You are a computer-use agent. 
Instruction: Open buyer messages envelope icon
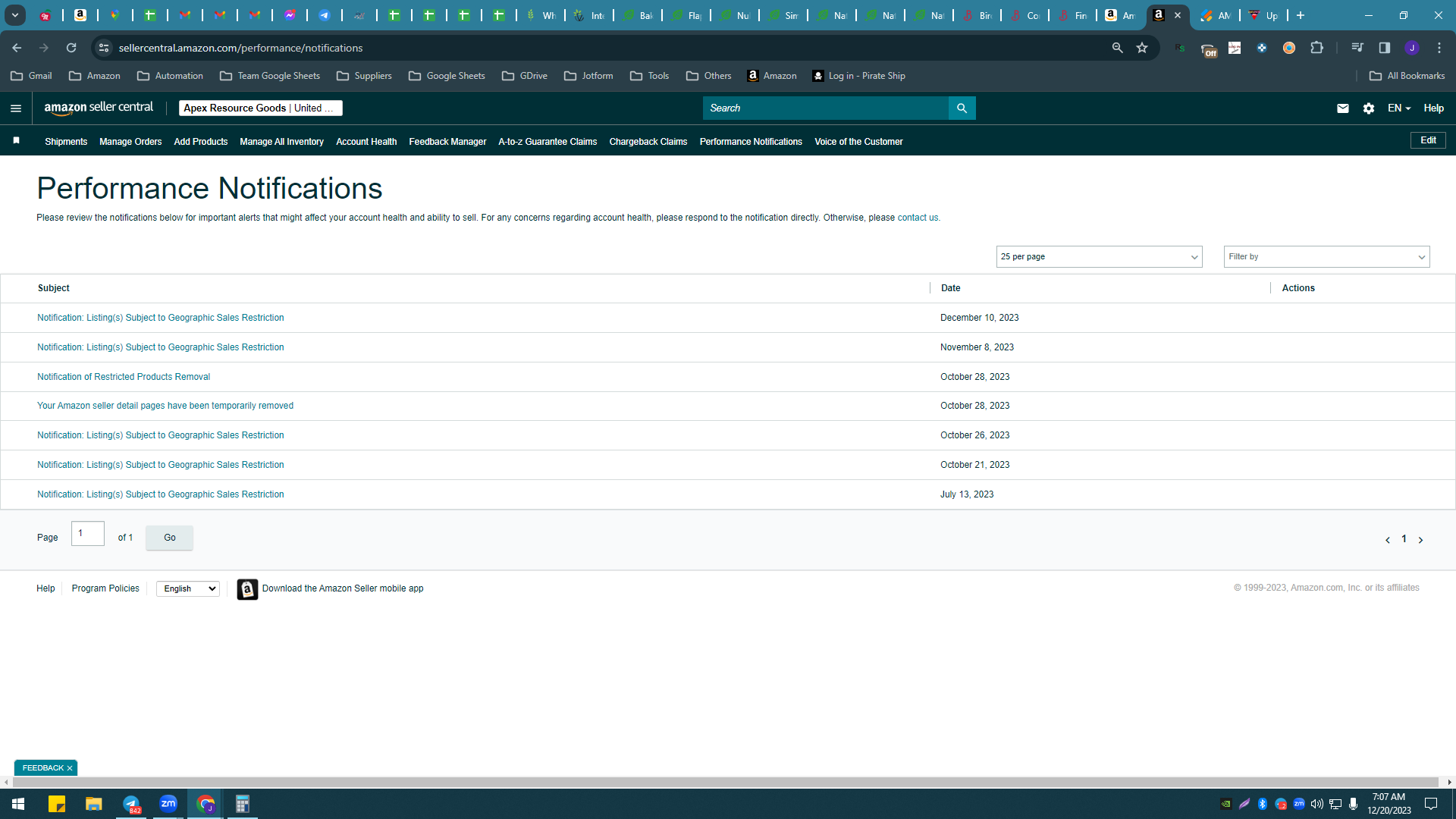point(1343,108)
